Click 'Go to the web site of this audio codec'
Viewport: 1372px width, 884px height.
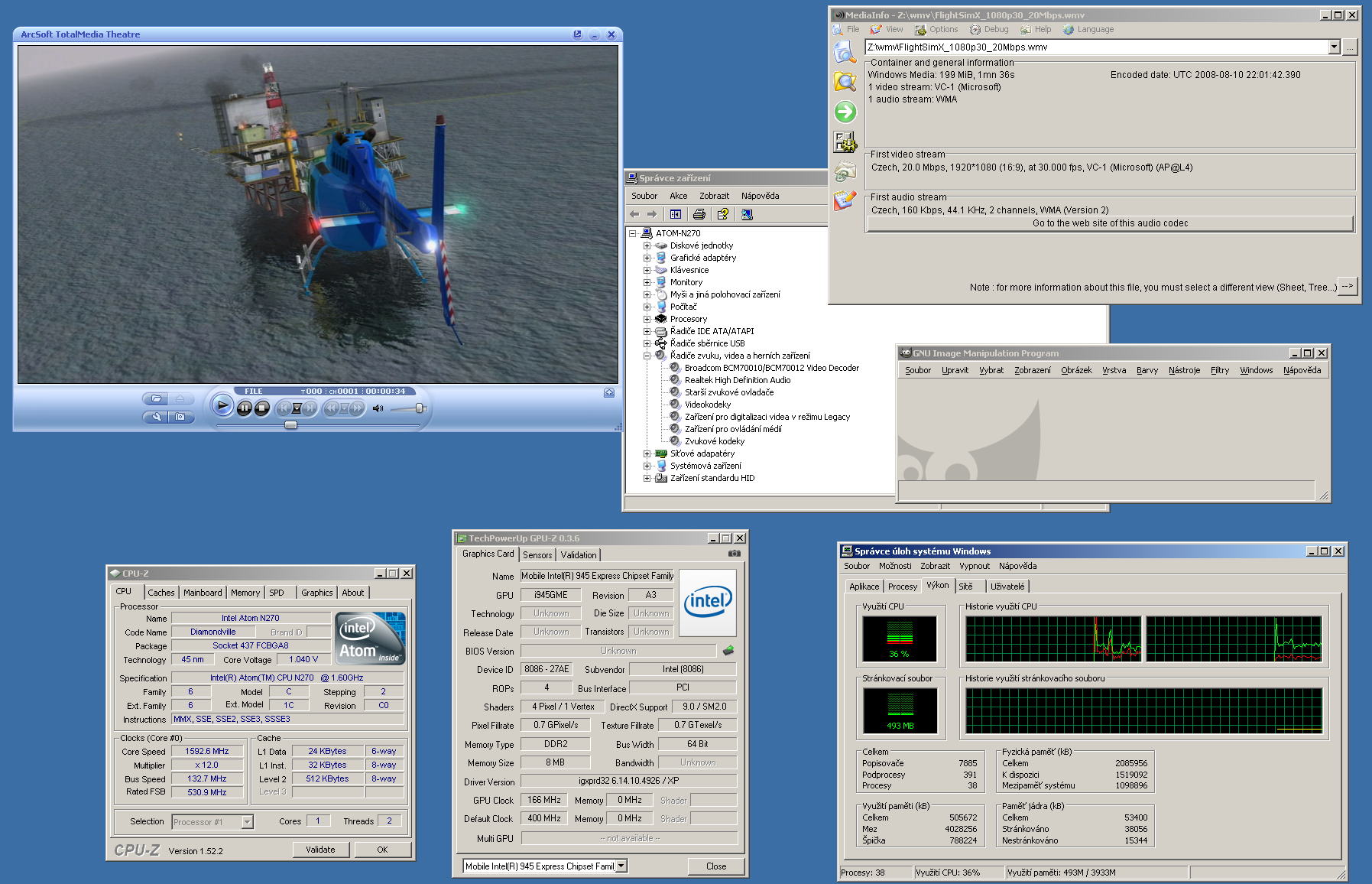tap(1110, 223)
